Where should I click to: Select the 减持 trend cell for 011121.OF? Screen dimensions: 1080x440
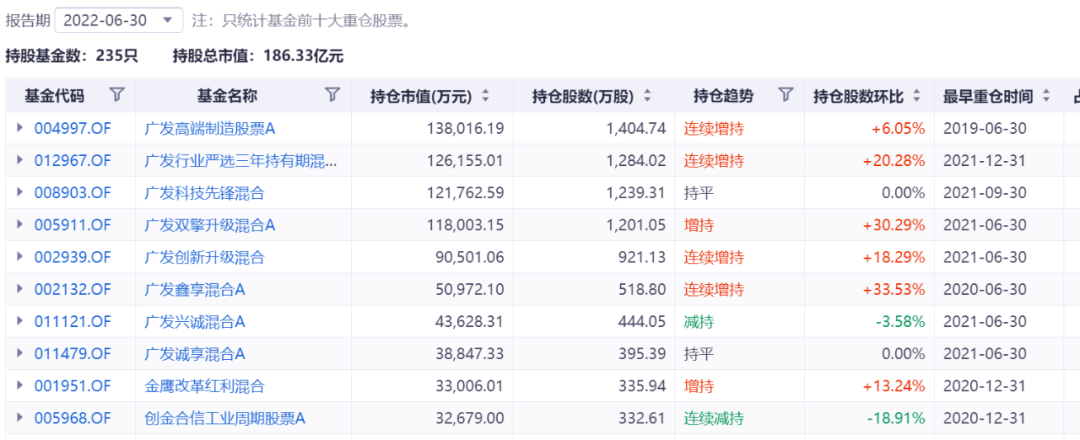coord(698,322)
